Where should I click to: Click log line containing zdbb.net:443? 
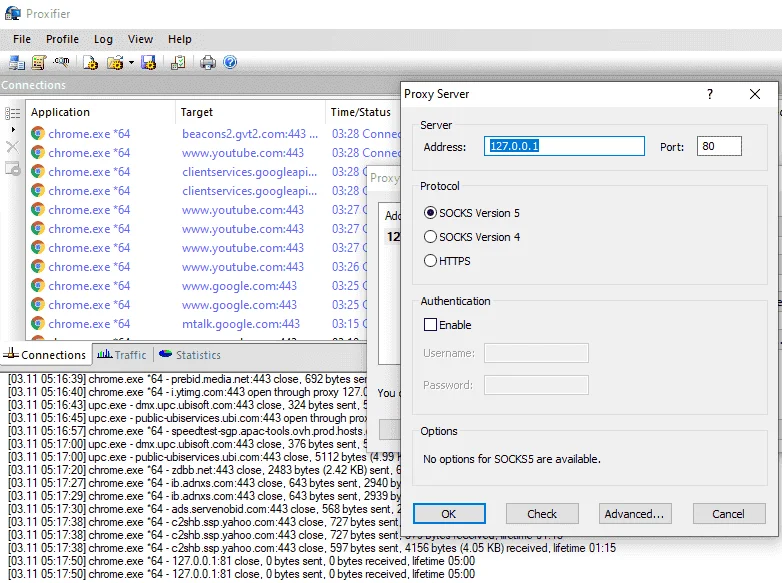point(204,470)
